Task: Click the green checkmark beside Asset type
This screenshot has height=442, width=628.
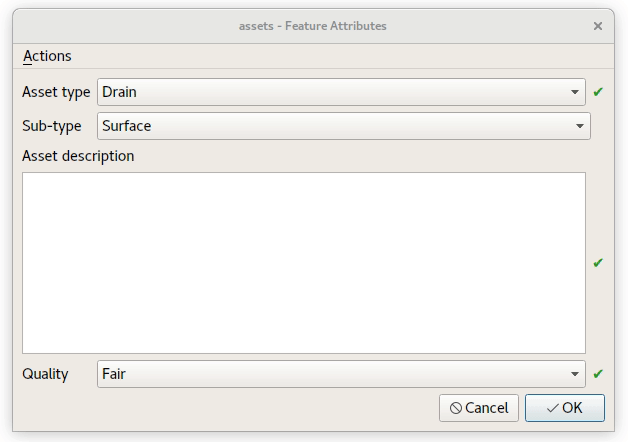Action: coord(598,92)
